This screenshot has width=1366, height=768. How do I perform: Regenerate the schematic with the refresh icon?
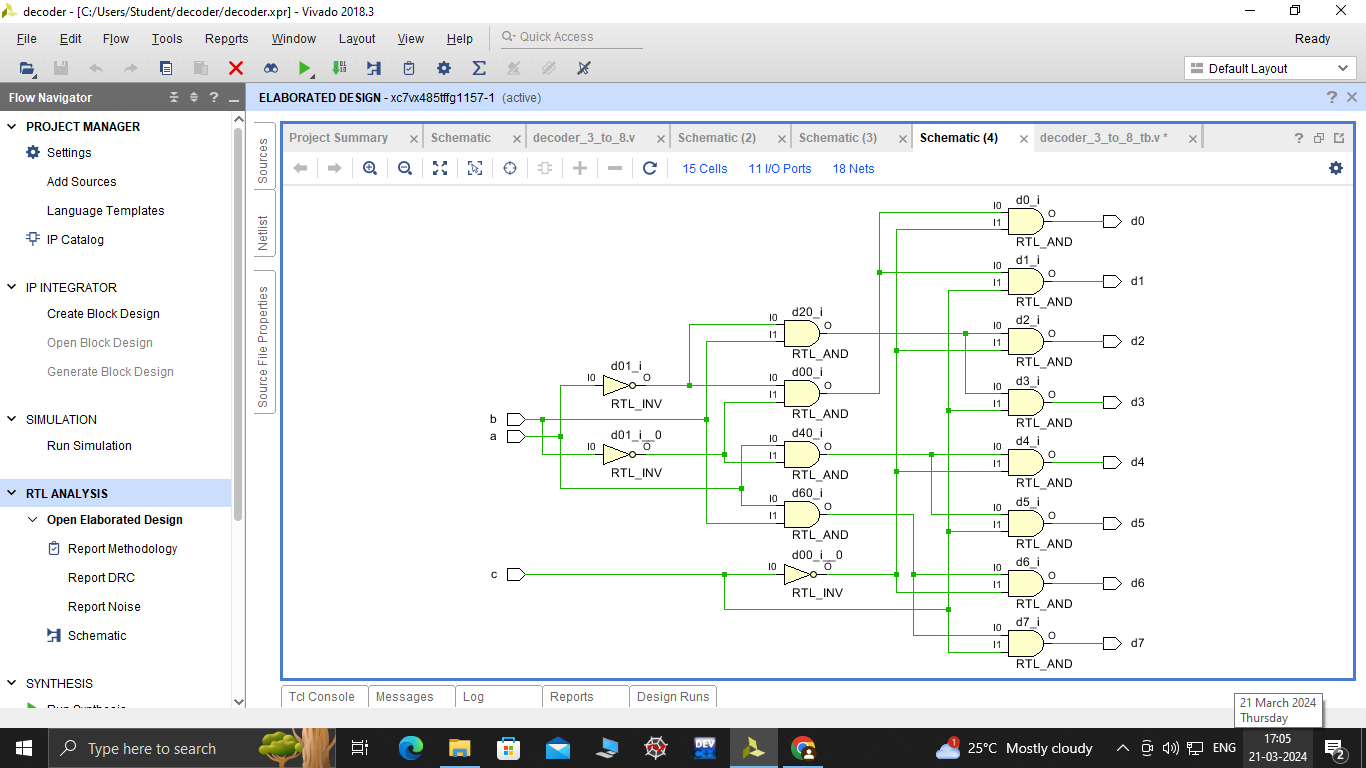(x=650, y=168)
